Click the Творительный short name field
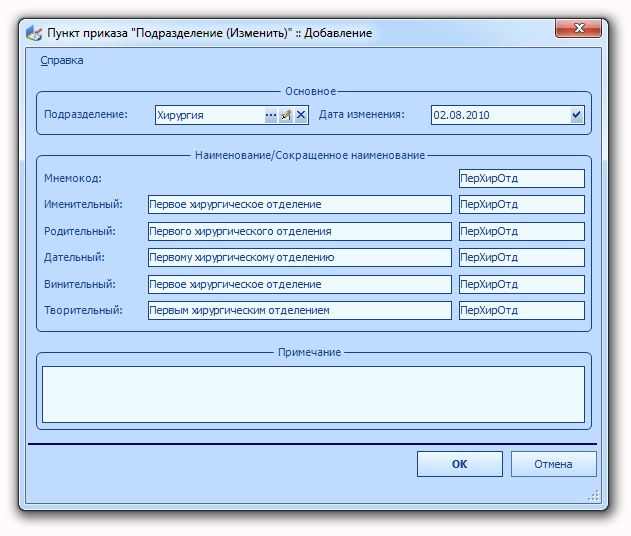Image resolution: width=631 pixels, height=536 pixels. [x=522, y=311]
